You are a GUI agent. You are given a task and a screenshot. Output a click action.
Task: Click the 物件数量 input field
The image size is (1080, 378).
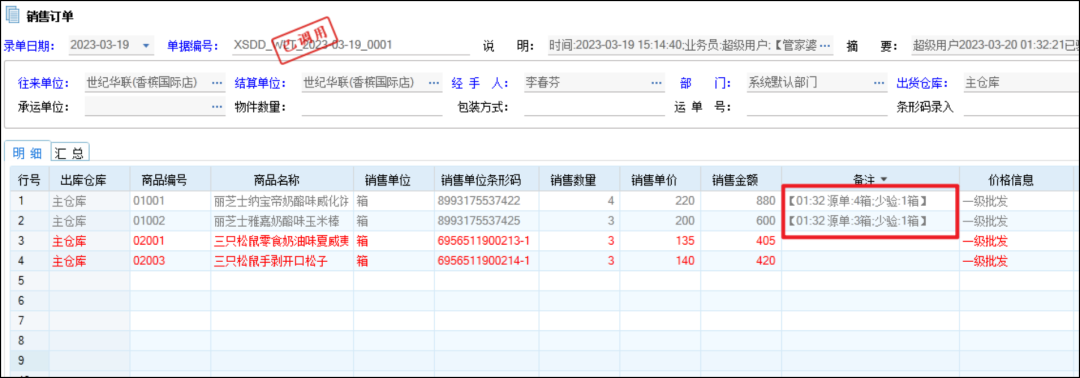[x=372, y=107]
